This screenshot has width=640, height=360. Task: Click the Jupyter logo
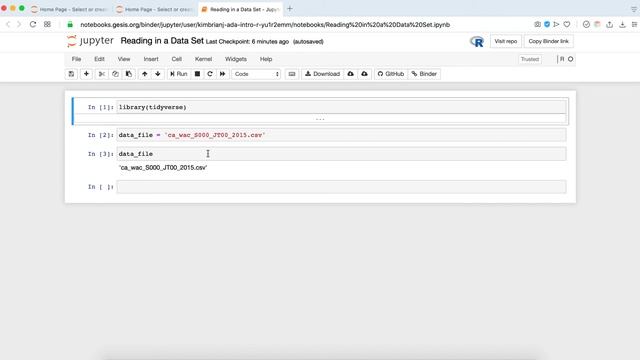click(90, 41)
